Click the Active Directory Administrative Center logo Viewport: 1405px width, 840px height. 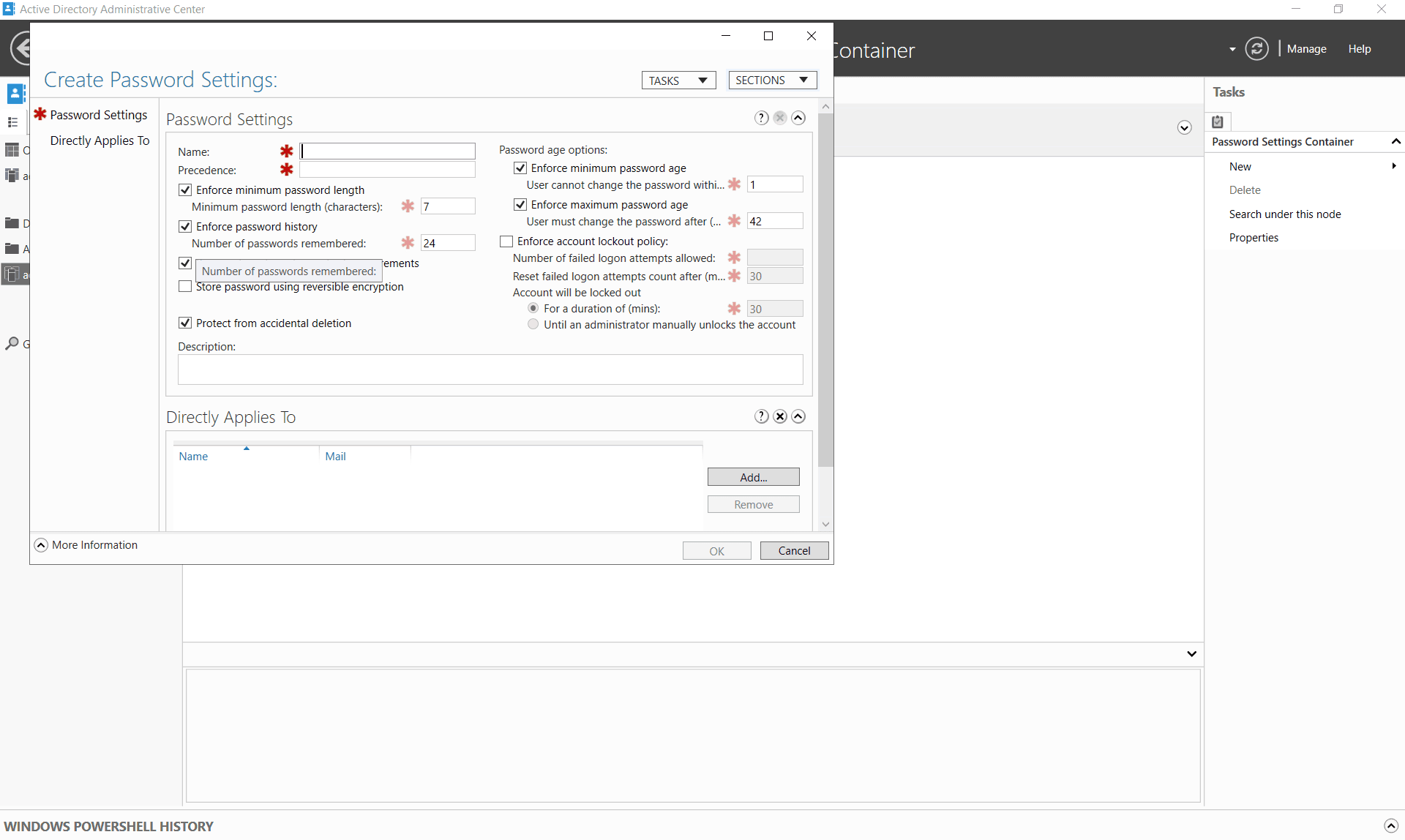tap(8, 9)
